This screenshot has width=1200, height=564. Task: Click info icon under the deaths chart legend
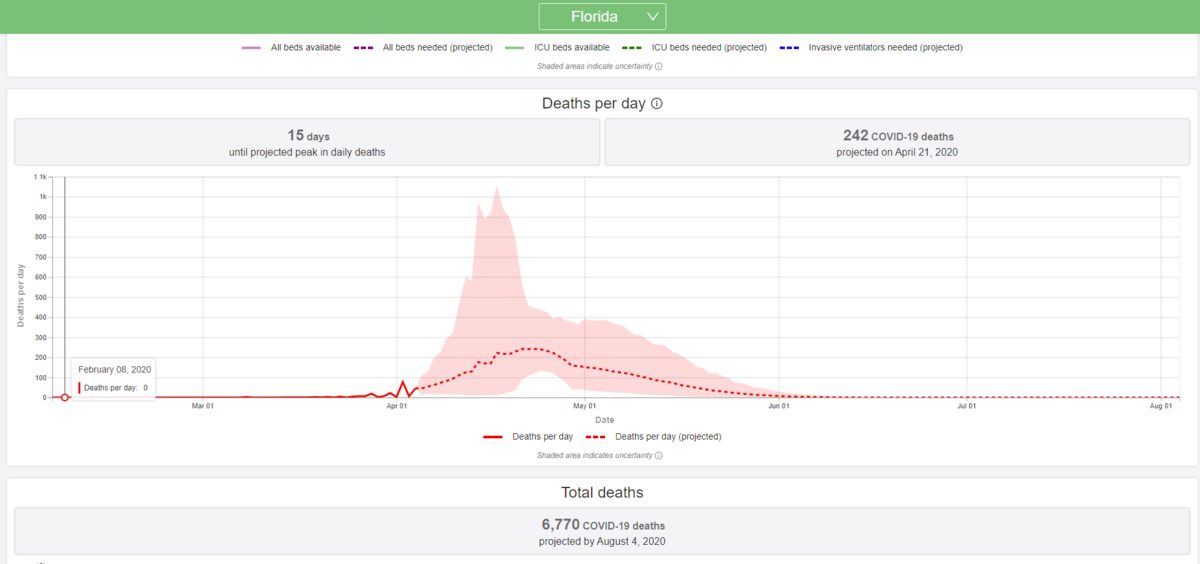658,455
